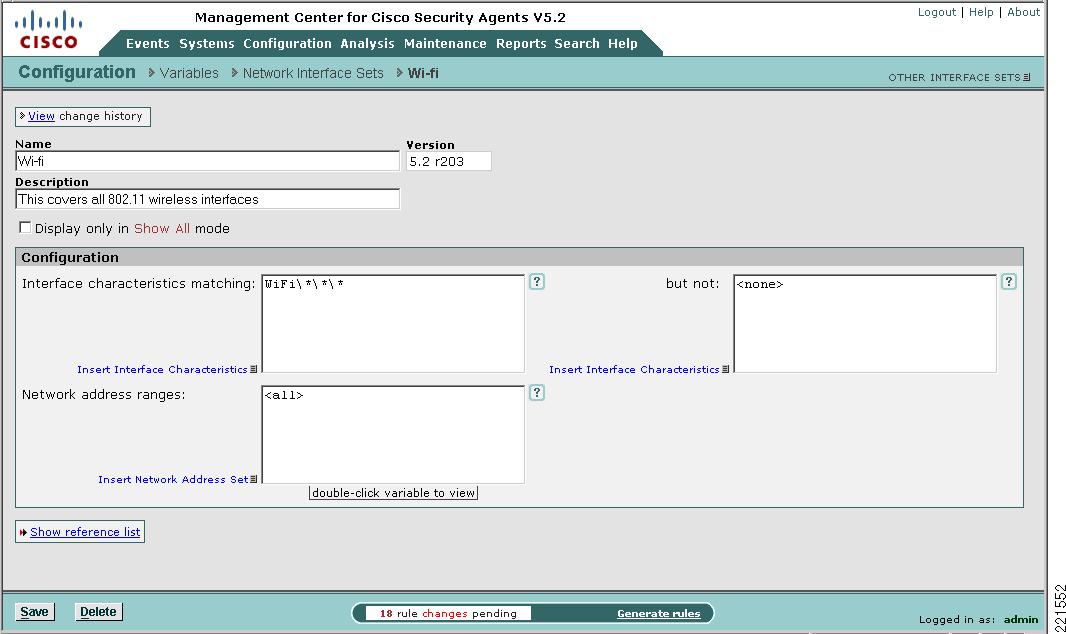Open the Analysis menu
This screenshot has width=1066, height=634.
click(x=367, y=43)
